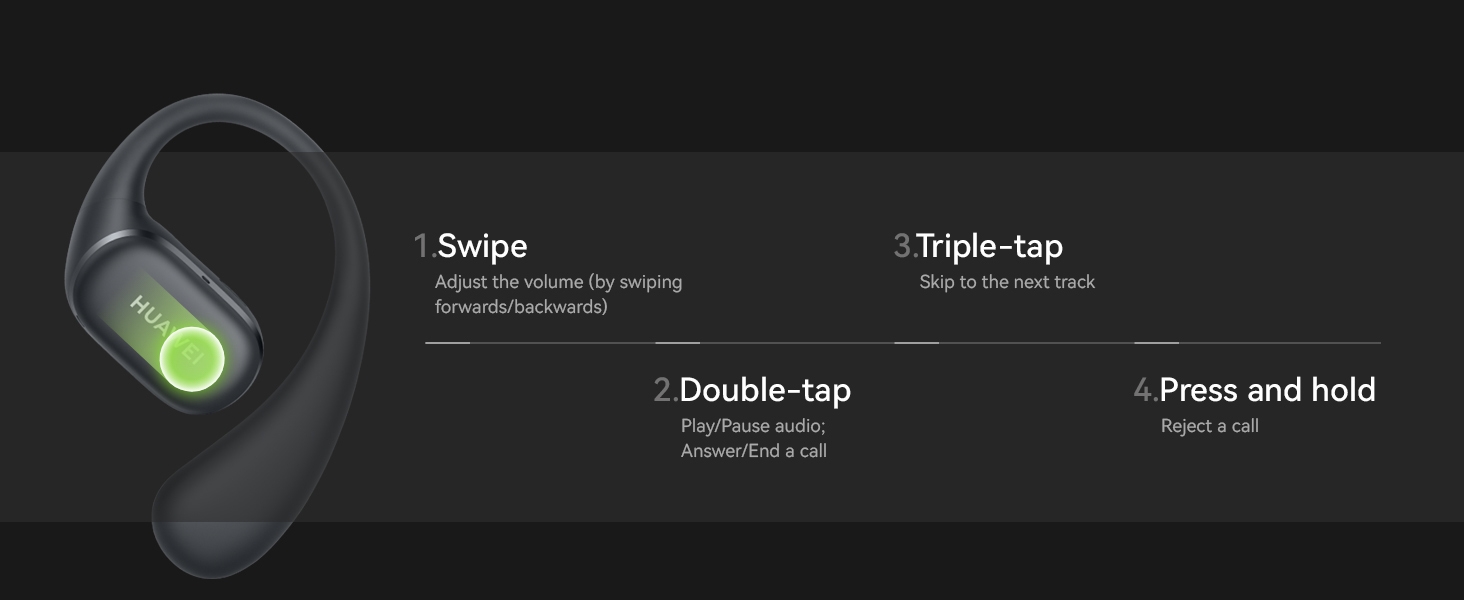The image size is (1464, 600).
Task: Select the "Double-tap" heading
Action: point(765,390)
